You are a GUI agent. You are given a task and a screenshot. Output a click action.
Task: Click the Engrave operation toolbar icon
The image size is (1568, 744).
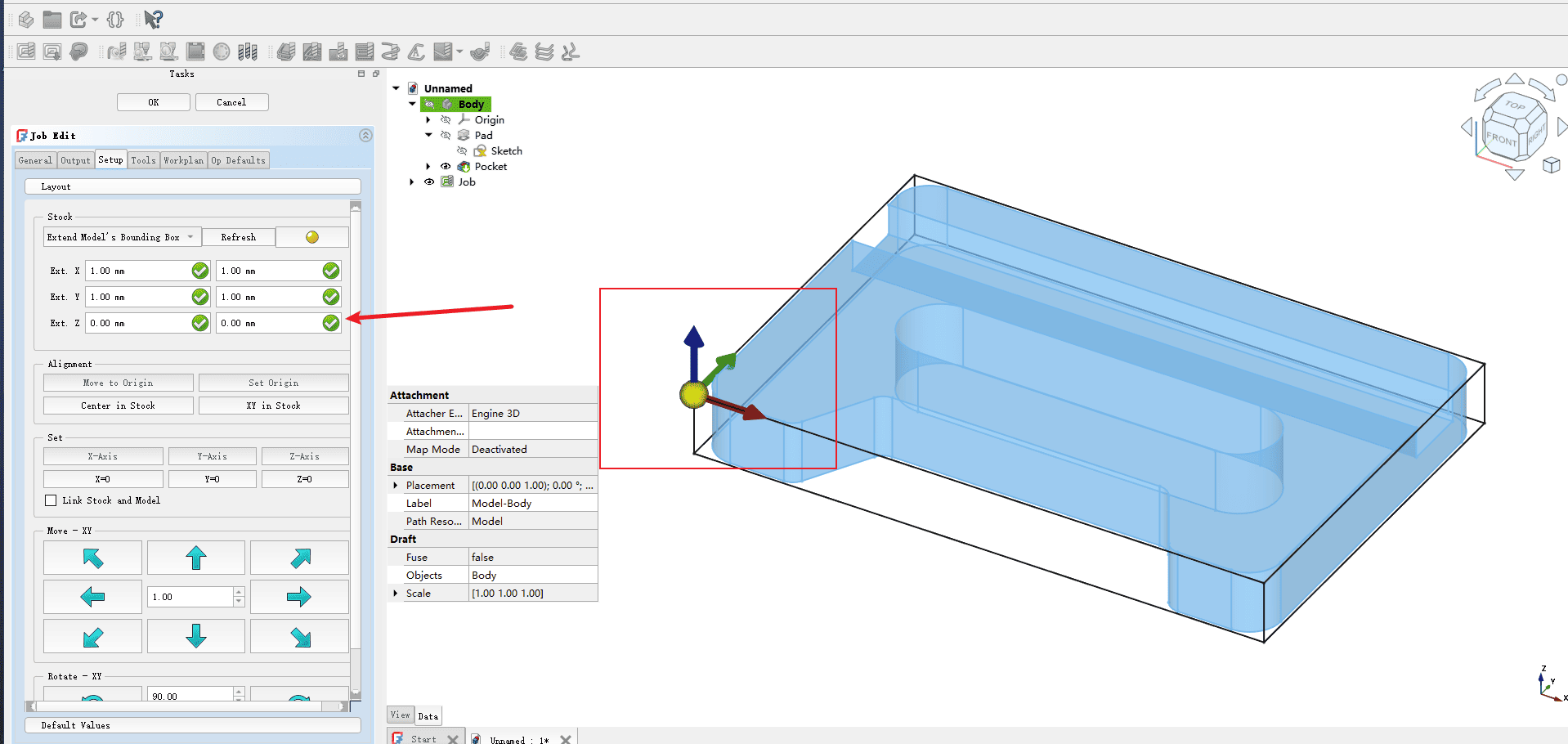[x=416, y=52]
